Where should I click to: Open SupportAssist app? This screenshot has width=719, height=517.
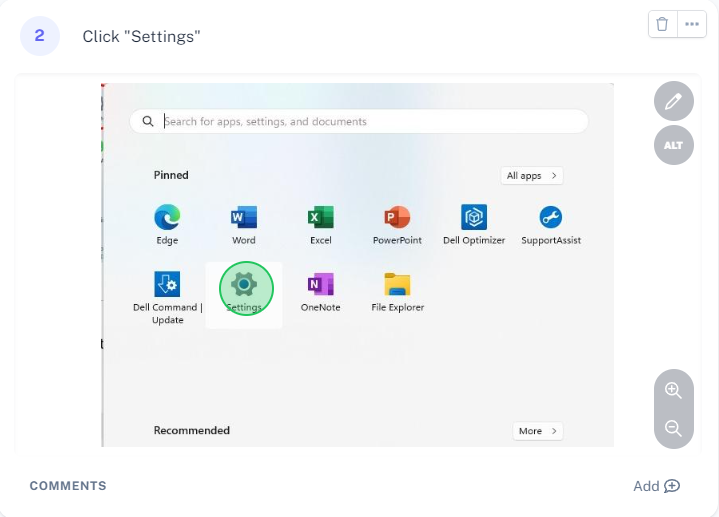(x=551, y=224)
